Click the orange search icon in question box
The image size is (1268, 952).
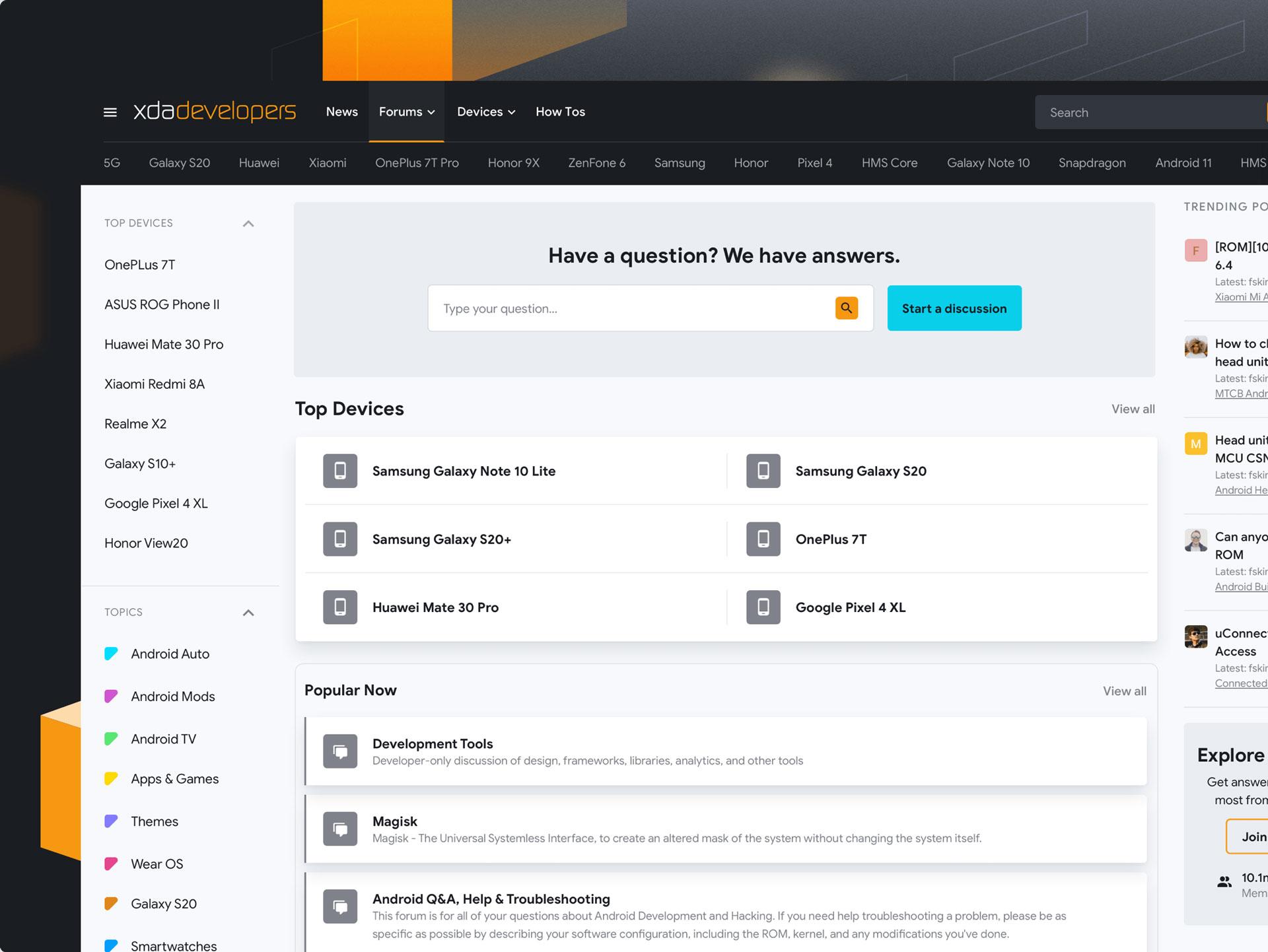click(846, 308)
